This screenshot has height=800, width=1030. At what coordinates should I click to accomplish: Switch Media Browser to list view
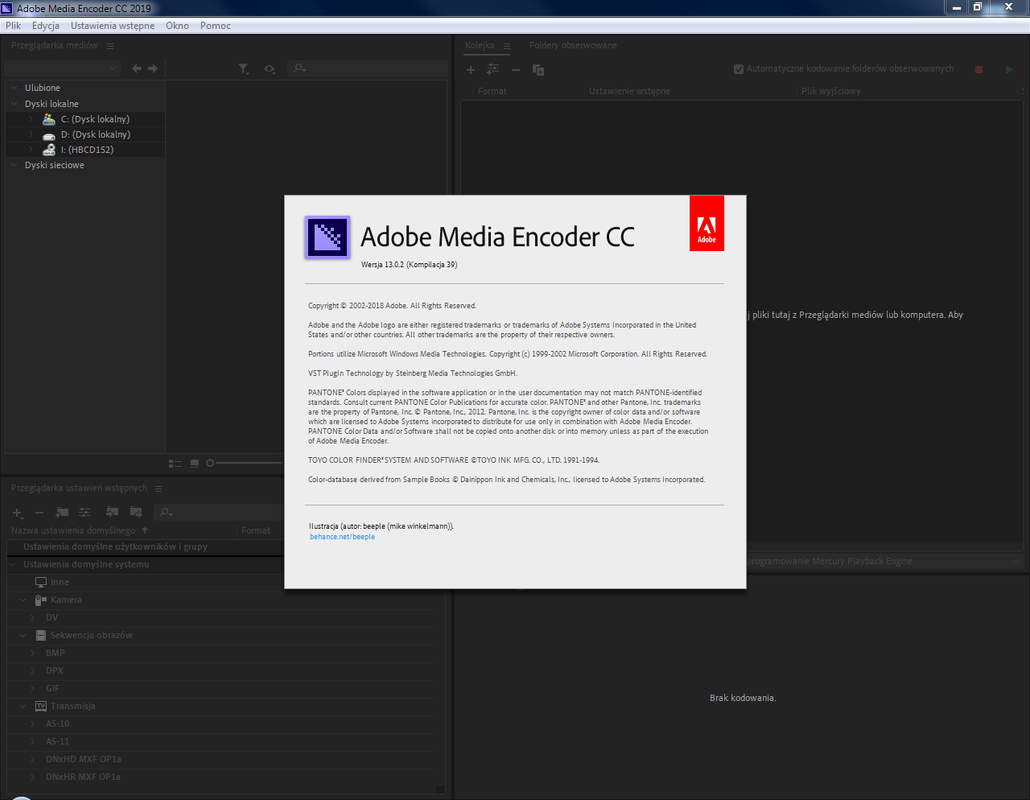pyautogui.click(x=175, y=463)
